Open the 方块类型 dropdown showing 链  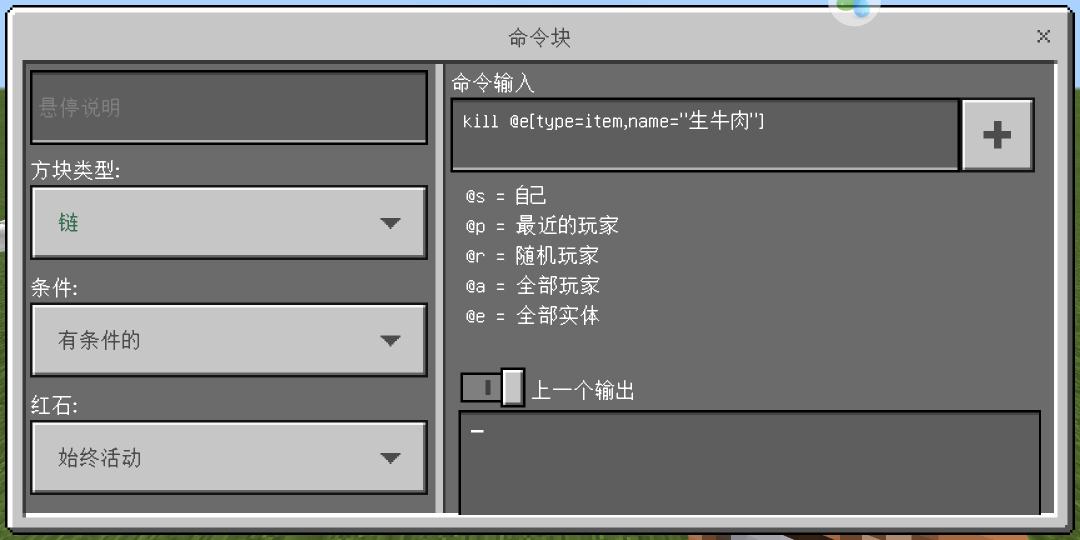click(x=229, y=223)
